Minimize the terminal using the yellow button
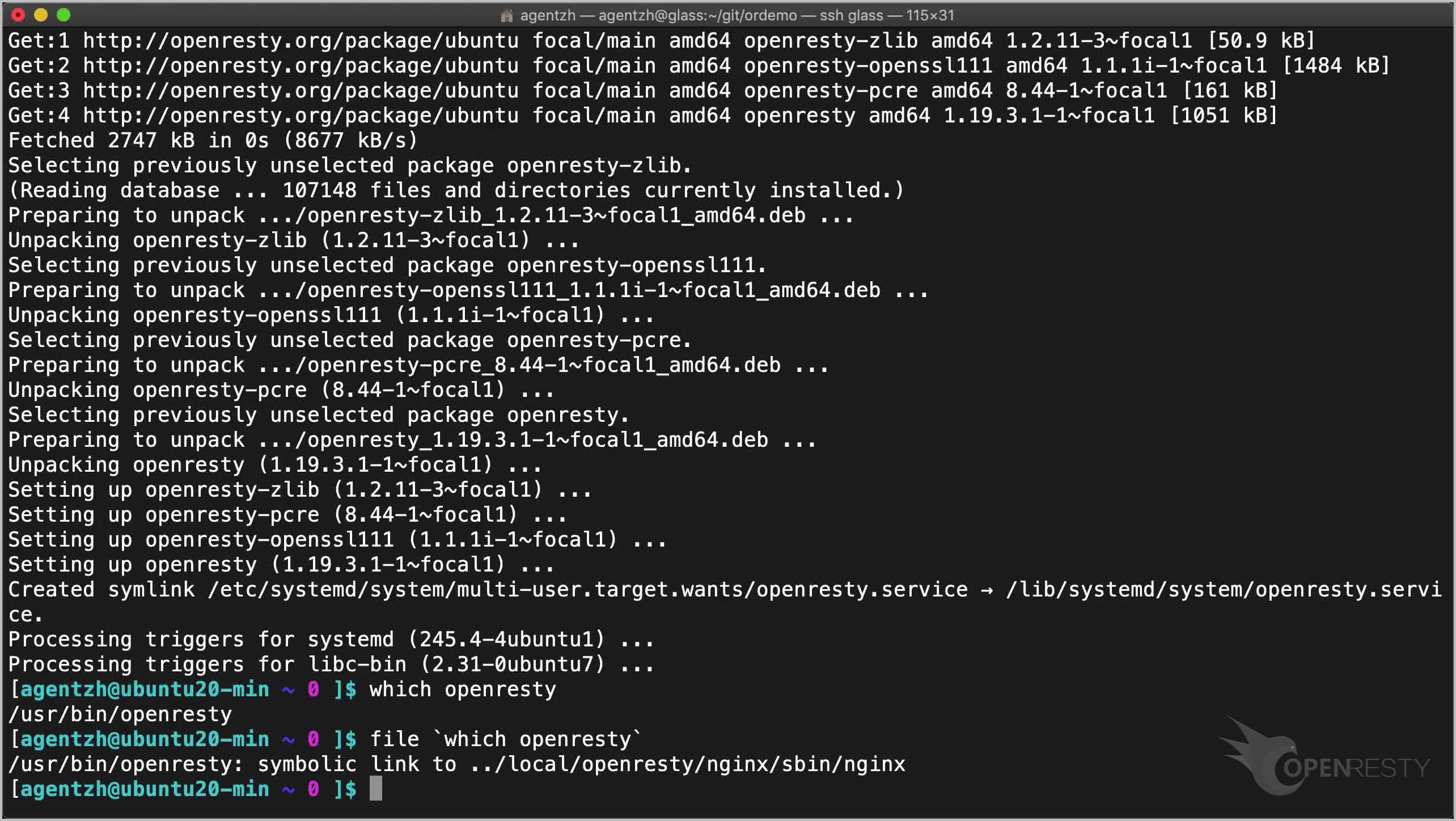 coord(41,15)
